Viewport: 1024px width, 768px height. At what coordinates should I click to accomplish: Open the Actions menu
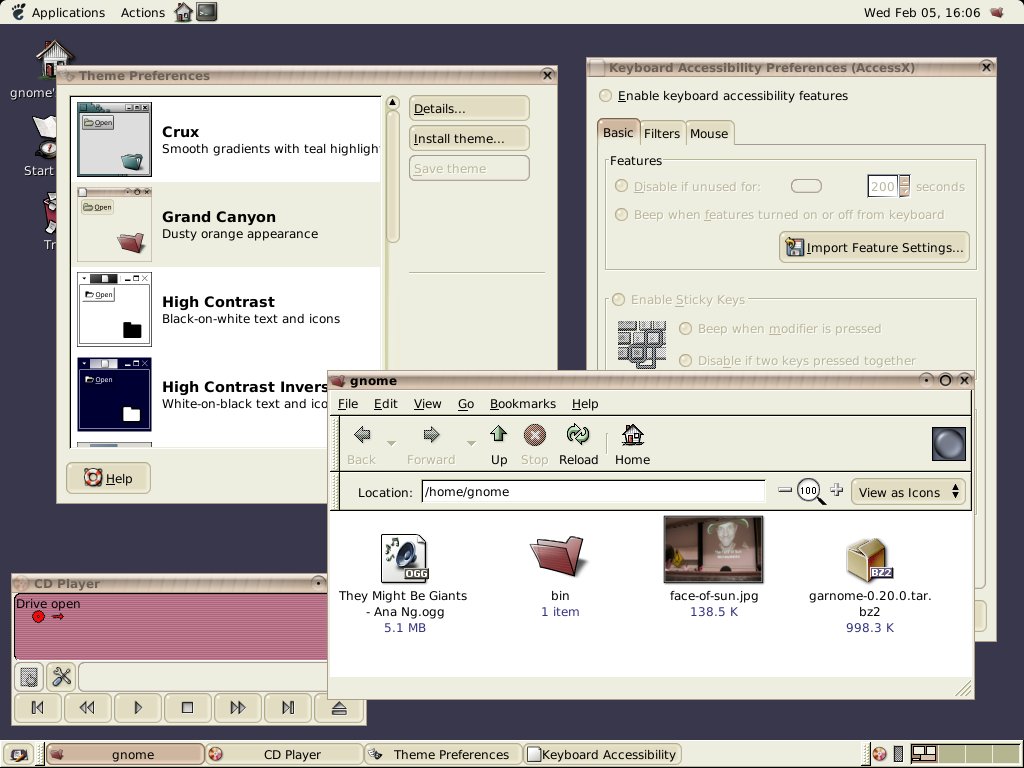pyautogui.click(x=142, y=12)
